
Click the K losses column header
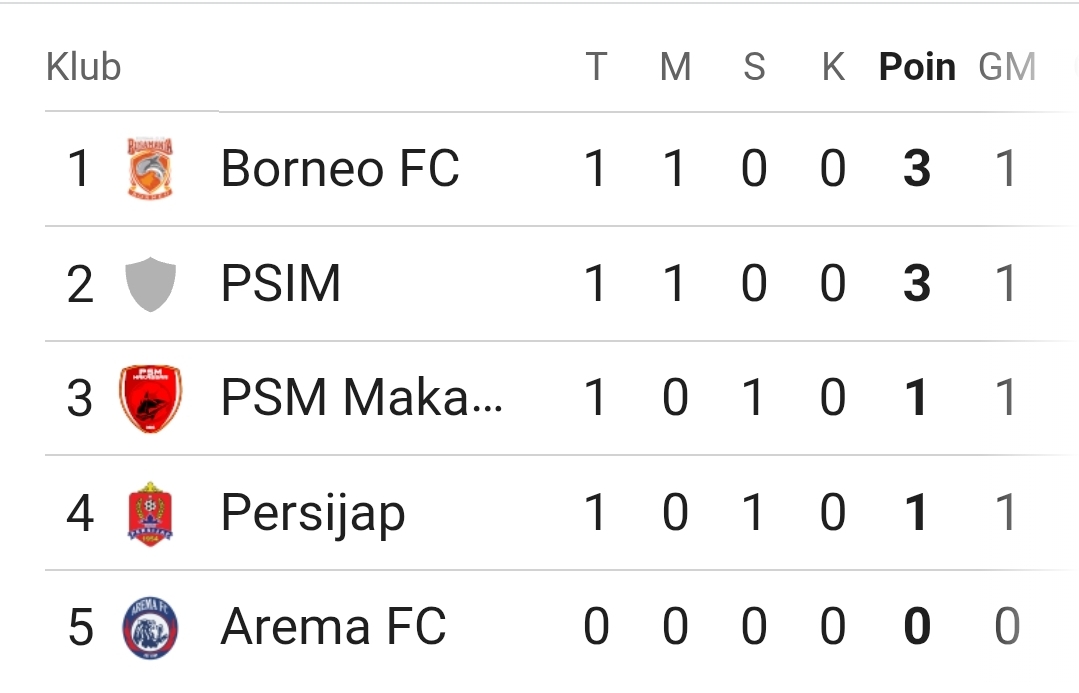(833, 67)
